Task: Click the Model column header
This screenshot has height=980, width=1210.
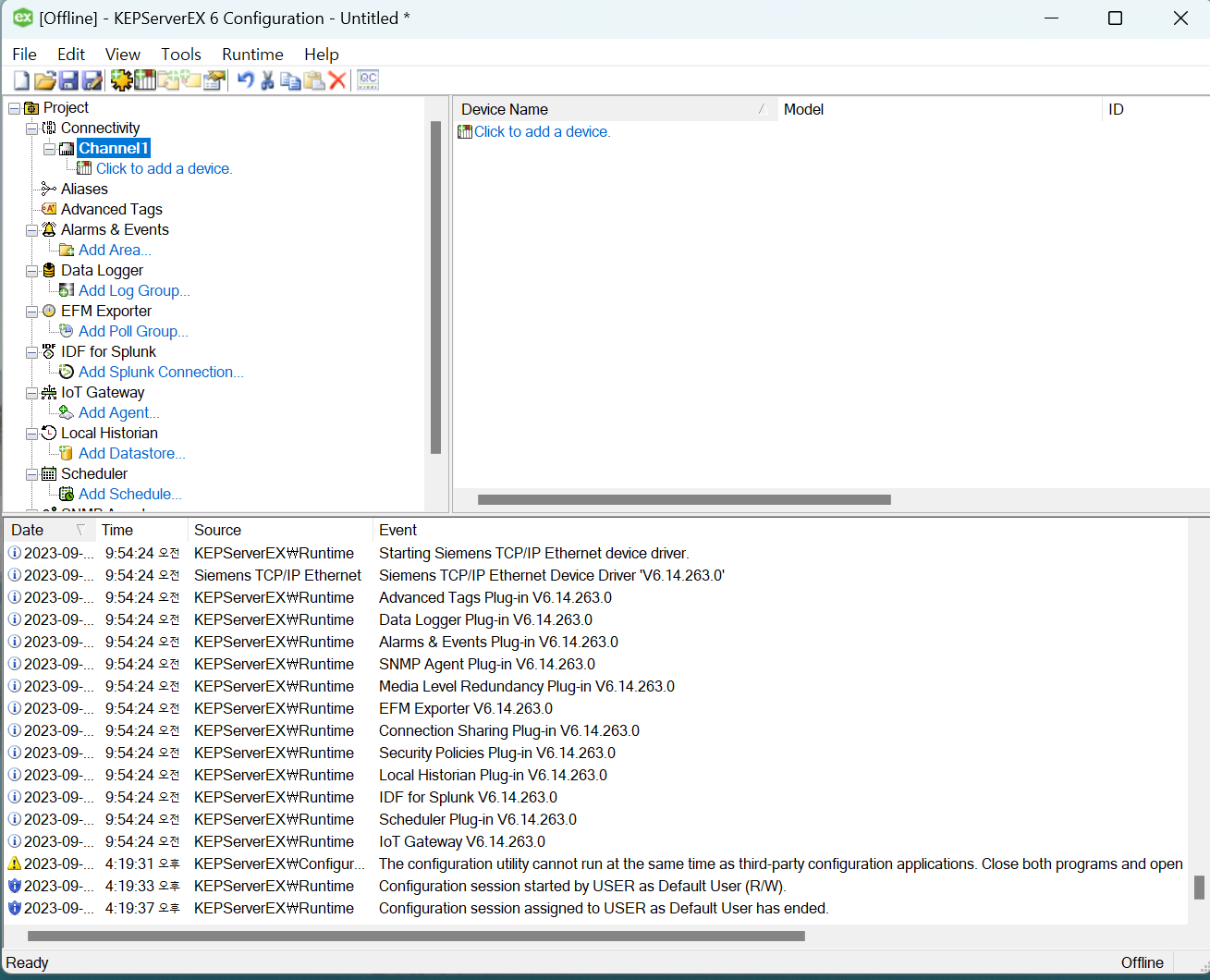Action: point(940,109)
